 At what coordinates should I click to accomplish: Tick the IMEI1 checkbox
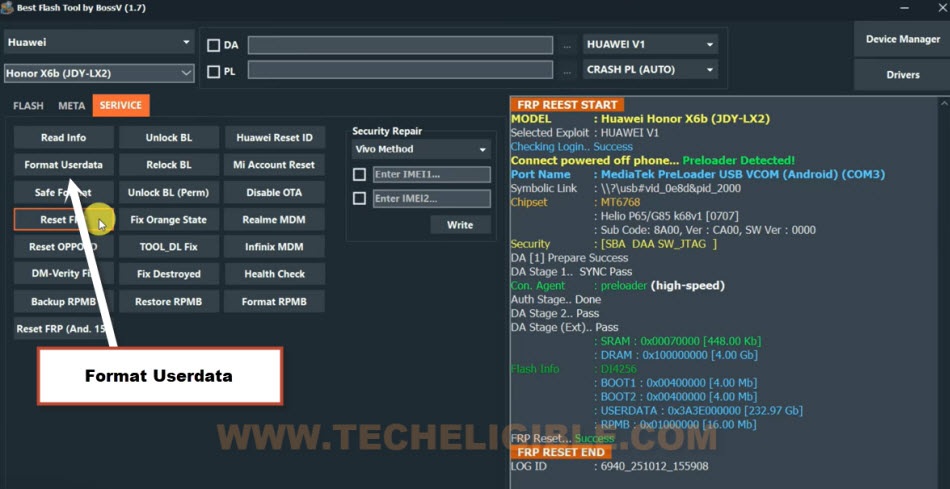click(x=359, y=175)
